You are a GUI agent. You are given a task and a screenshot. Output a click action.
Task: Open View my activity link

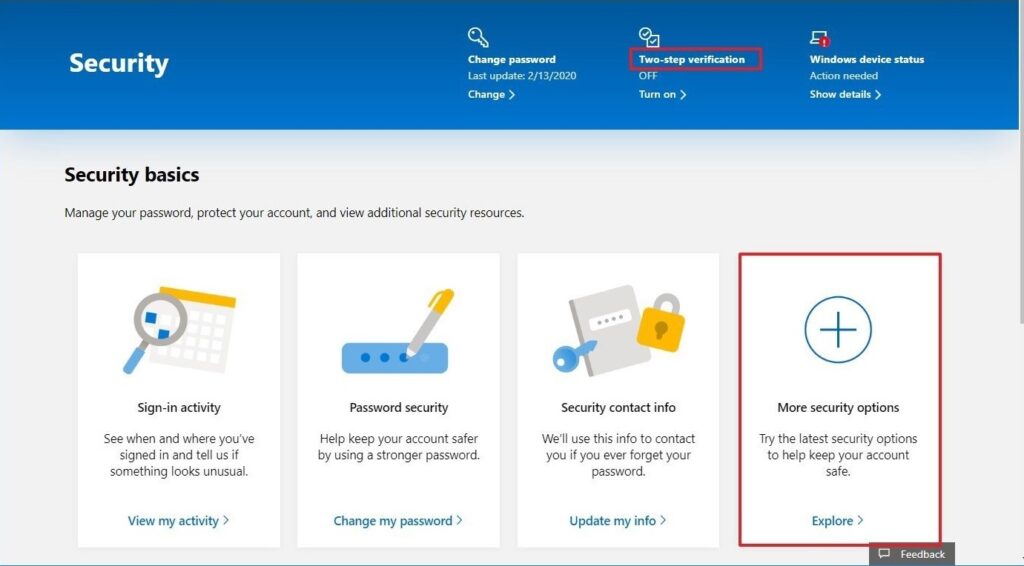coord(178,521)
